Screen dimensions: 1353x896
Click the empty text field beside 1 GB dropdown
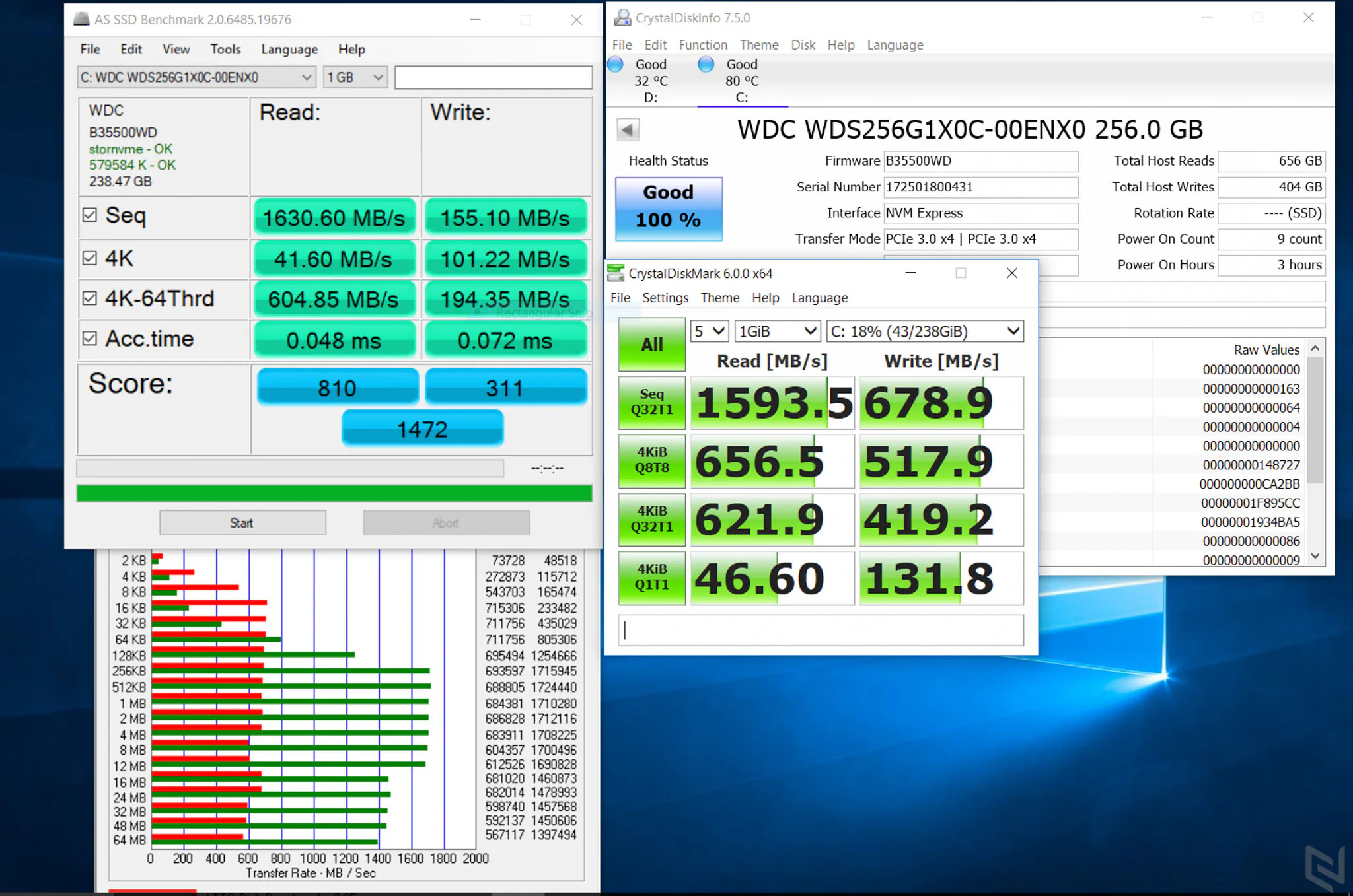pyautogui.click(x=494, y=77)
